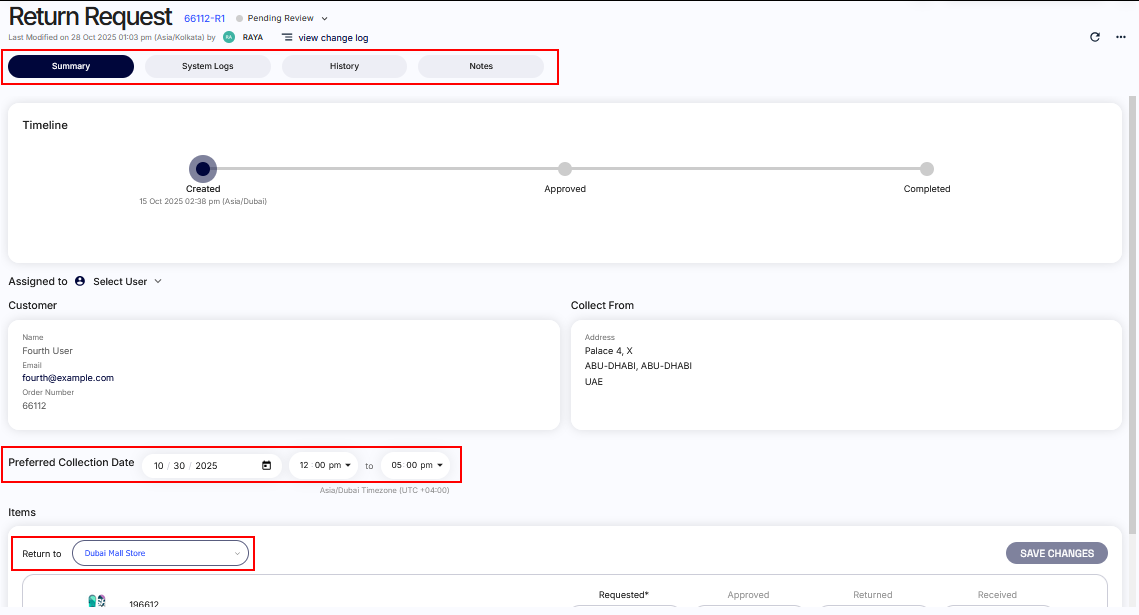Click the RAYA user avatar
Viewport: 1139px width, 615px height.
[x=229, y=37]
